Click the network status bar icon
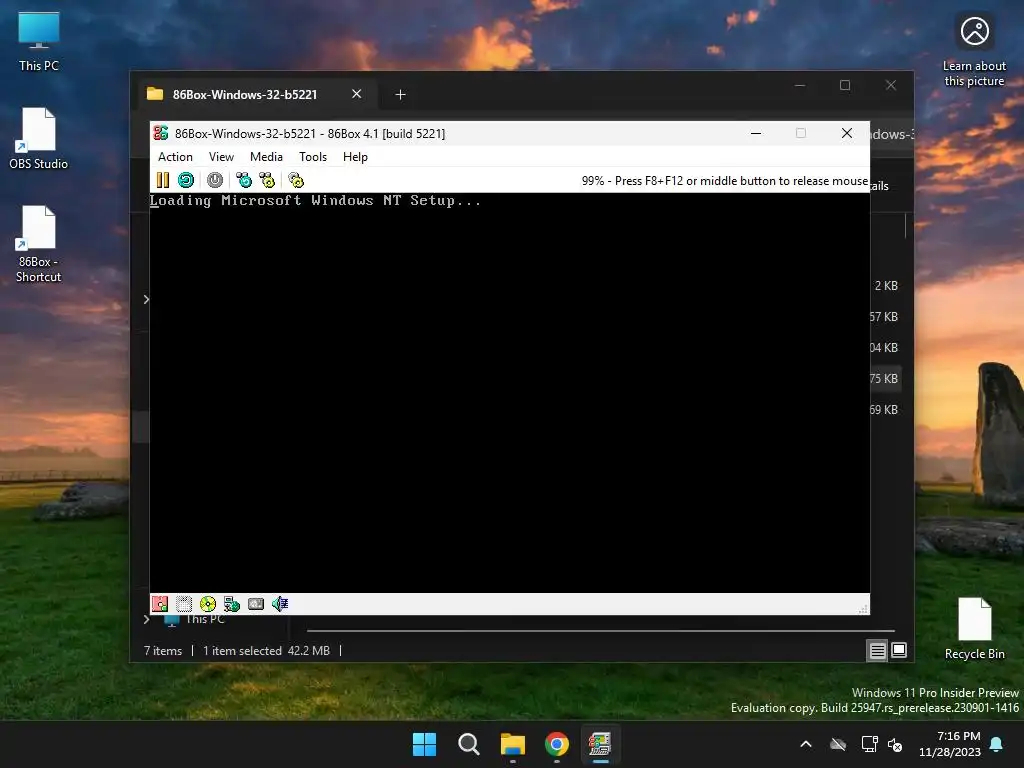This screenshot has width=1024, height=768. point(232,604)
